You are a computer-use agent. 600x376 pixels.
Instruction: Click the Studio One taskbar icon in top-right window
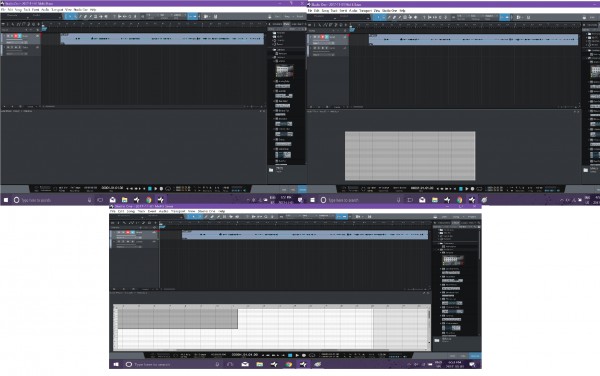pos(472,200)
